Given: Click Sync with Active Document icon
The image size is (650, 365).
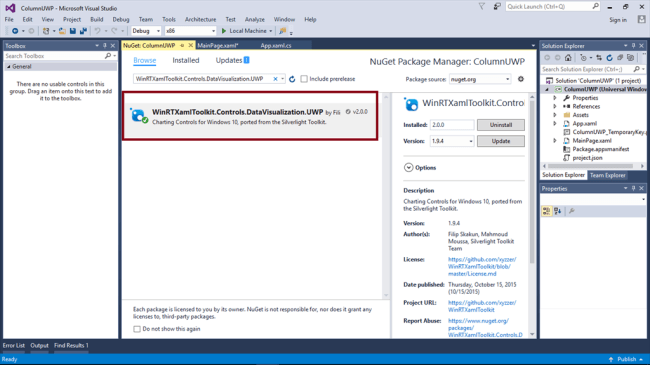Looking at the screenshot, I should pos(599,58).
